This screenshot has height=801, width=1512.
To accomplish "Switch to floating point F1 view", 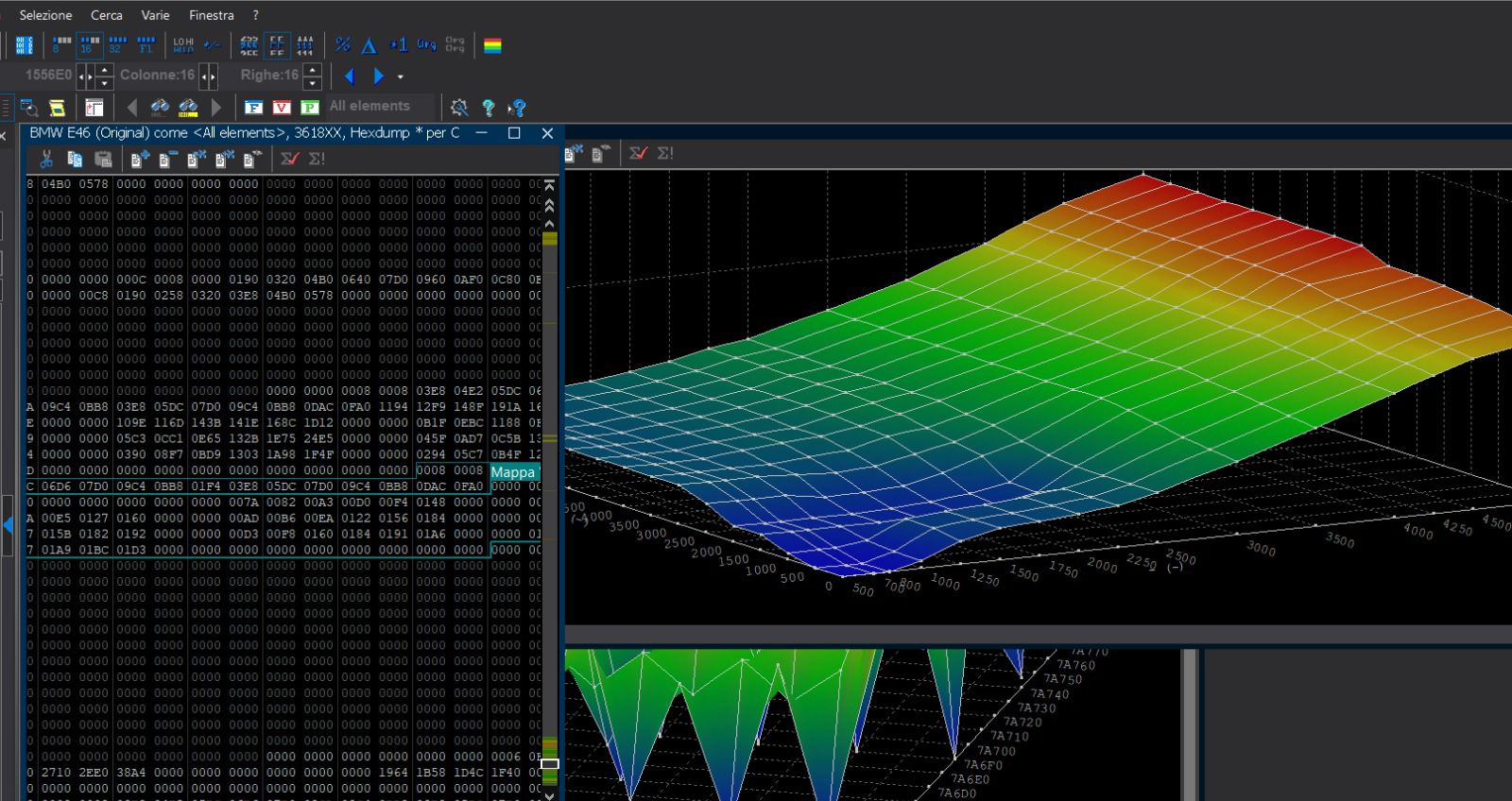I will click(146, 44).
